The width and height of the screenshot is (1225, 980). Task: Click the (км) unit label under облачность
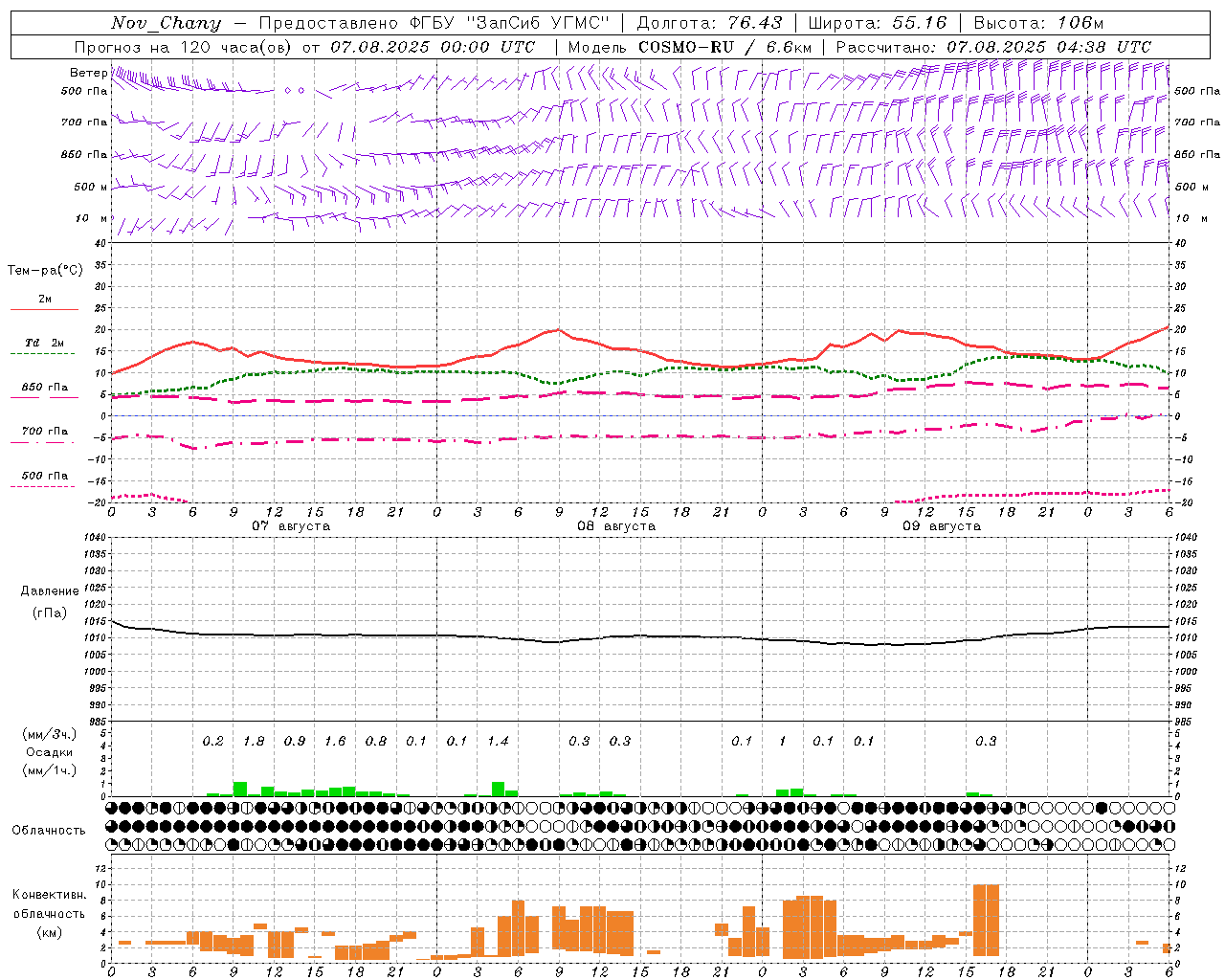50,932
